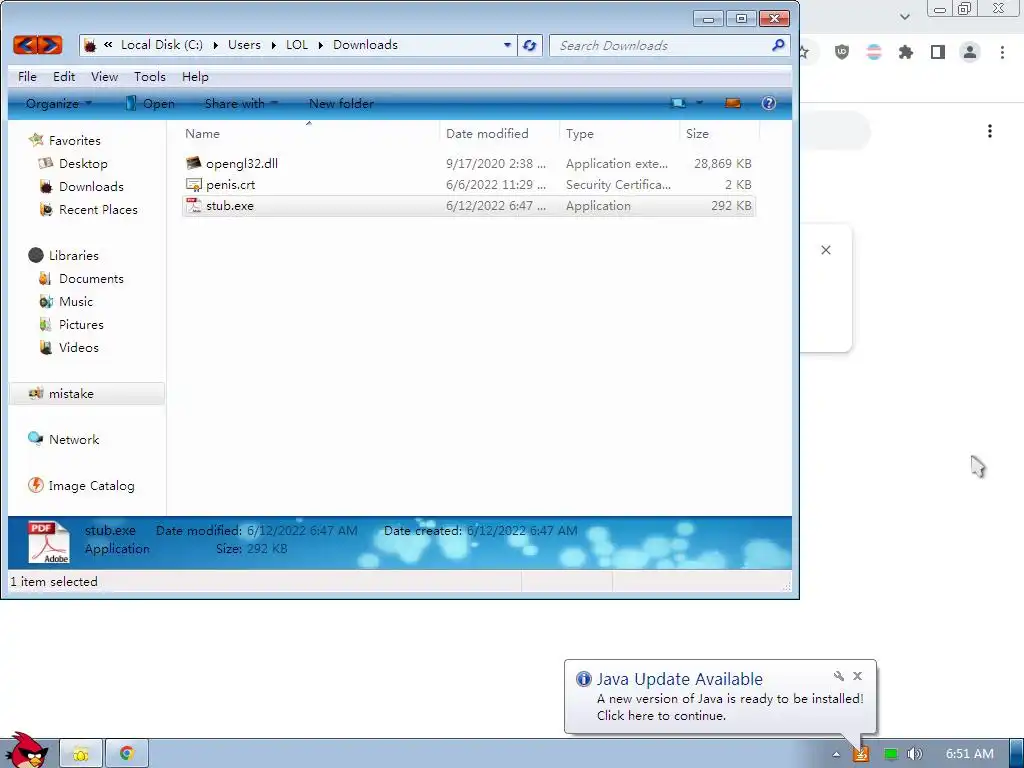
Task: Expand the Share with dropdown
Action: point(241,103)
